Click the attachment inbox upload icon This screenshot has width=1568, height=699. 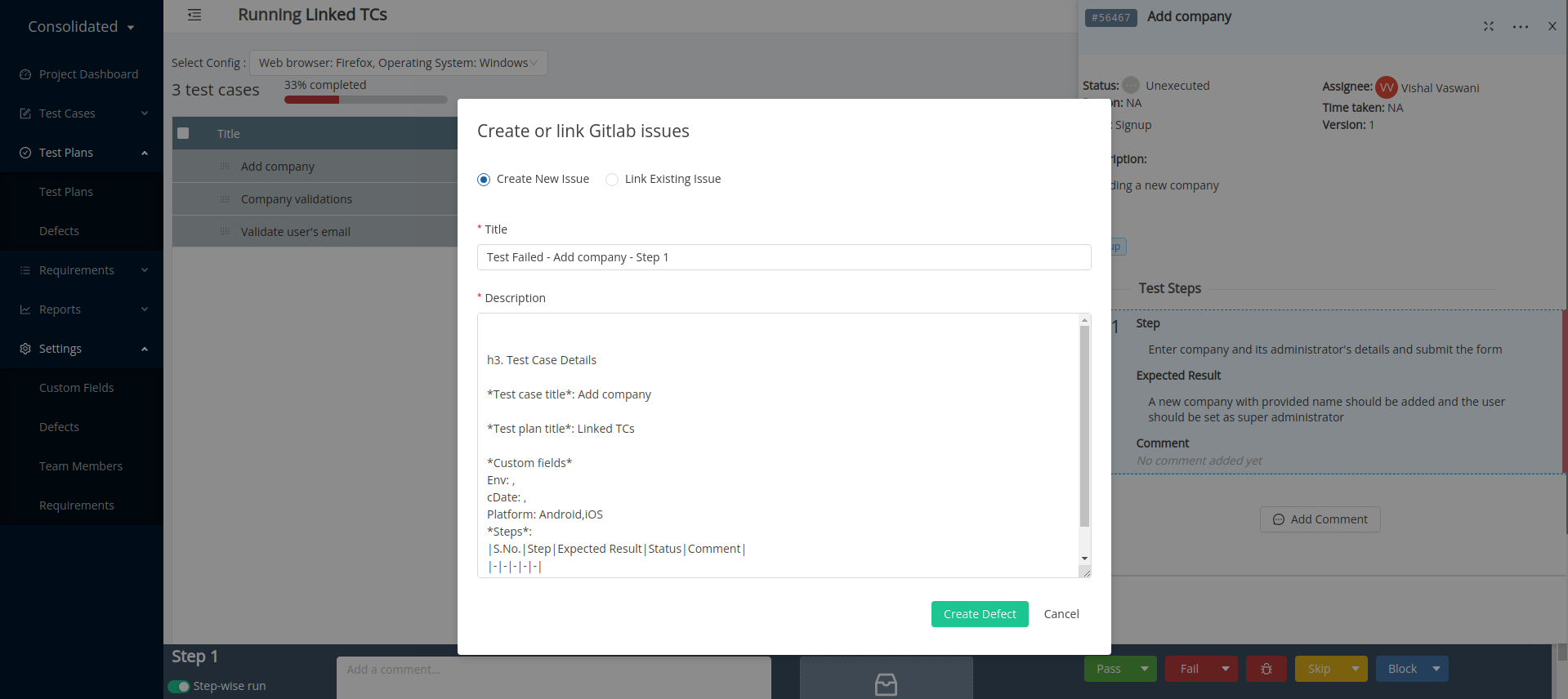887,683
